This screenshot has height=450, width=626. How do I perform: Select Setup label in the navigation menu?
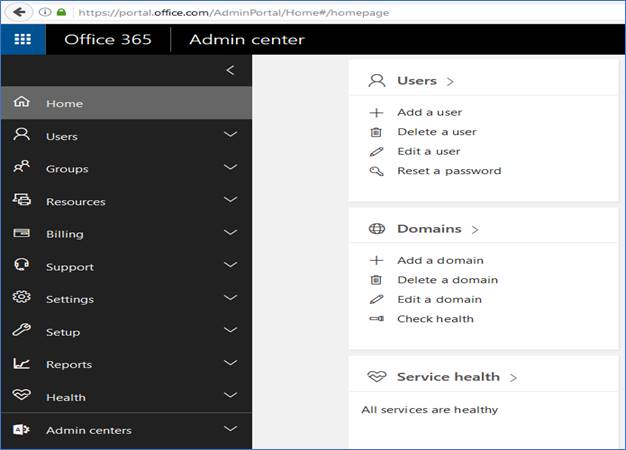(x=63, y=332)
